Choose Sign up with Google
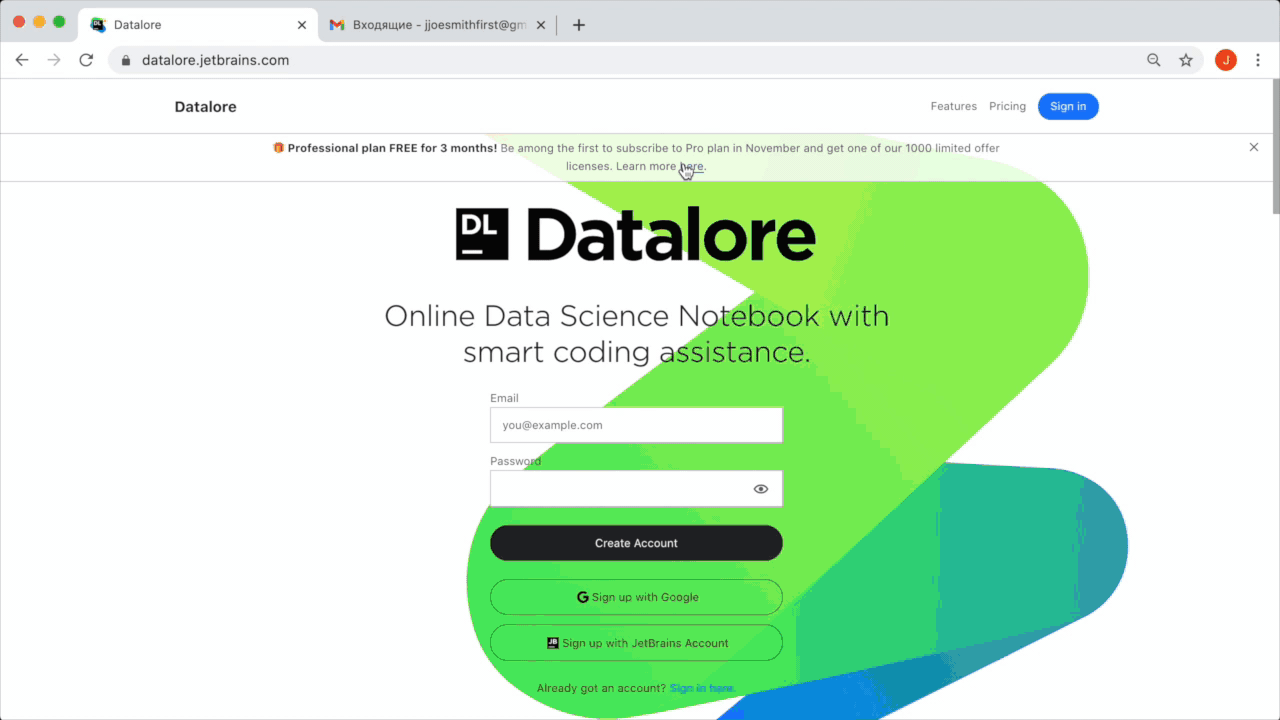Screen dimensions: 1280x720 (636, 597)
